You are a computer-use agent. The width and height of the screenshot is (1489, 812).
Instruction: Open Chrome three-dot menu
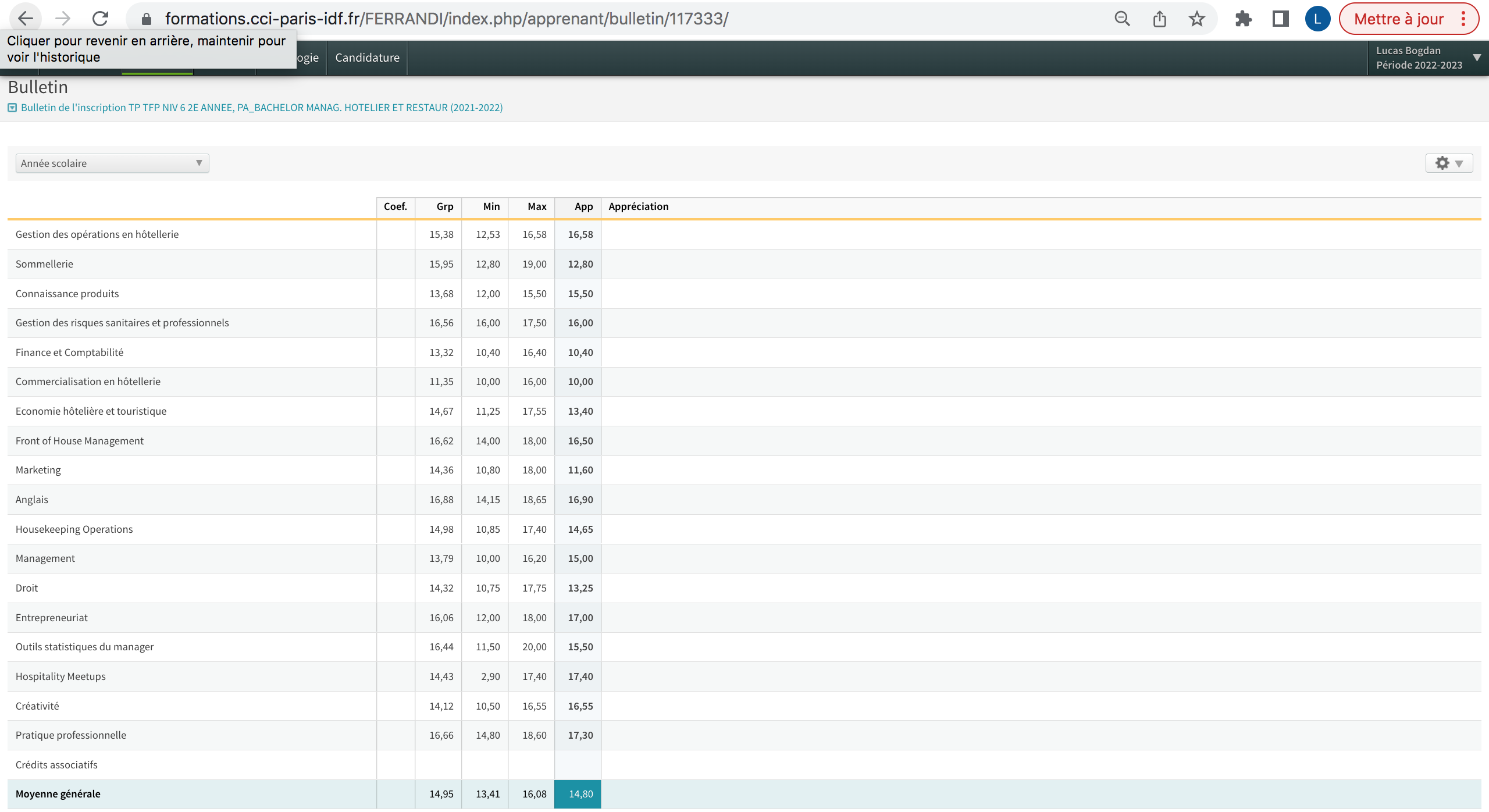pos(1463,19)
